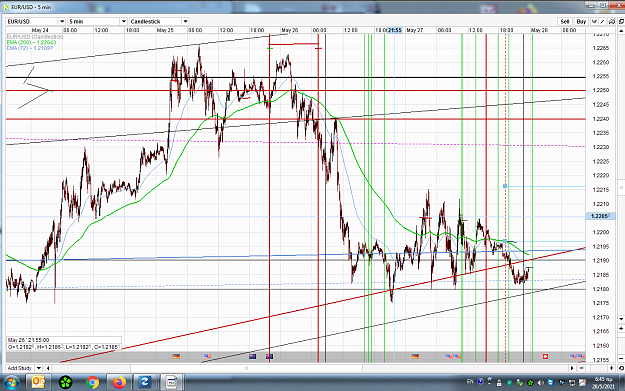
Task: Click the 1.2250 price axis label
Action: (601, 90)
